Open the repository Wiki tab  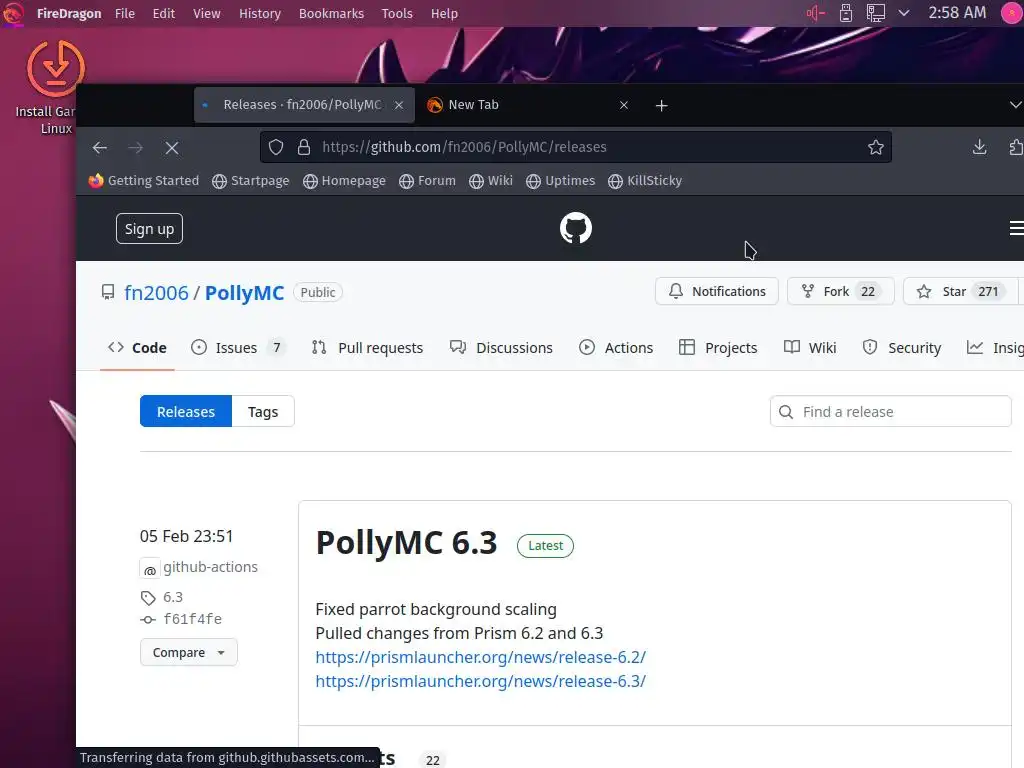coord(810,347)
